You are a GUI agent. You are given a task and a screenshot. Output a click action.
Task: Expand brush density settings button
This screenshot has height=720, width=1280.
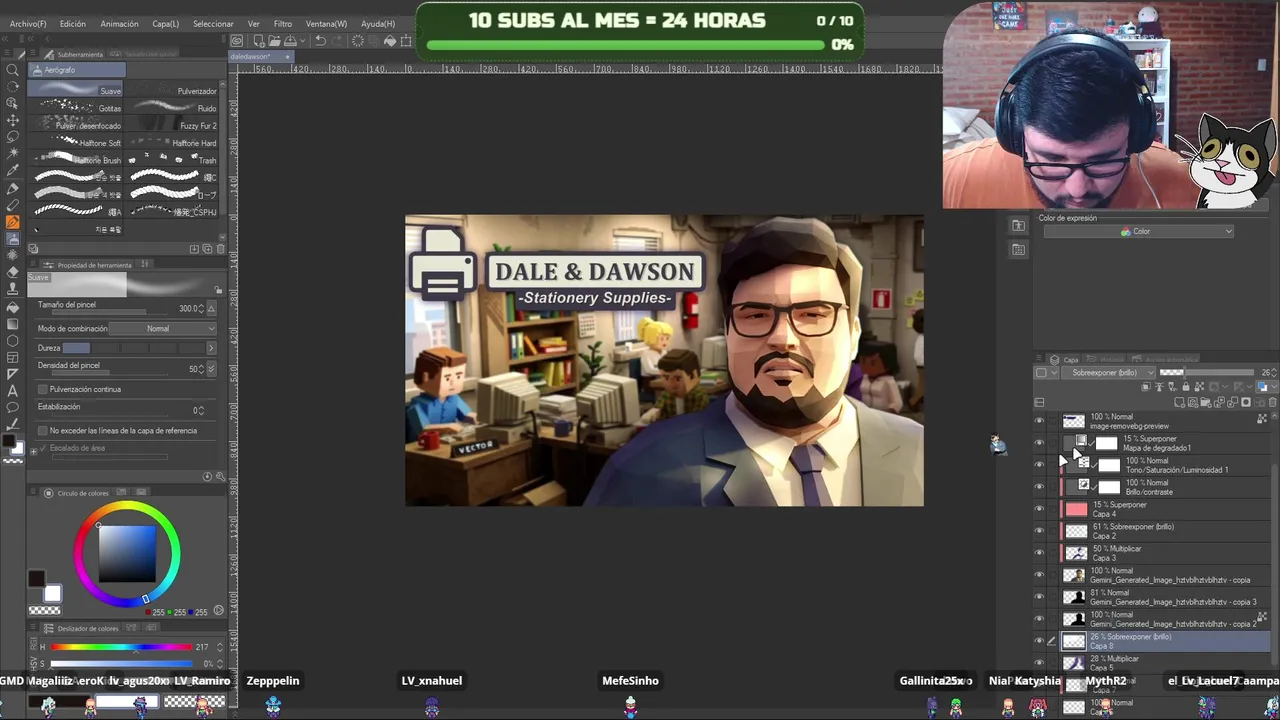(211, 369)
